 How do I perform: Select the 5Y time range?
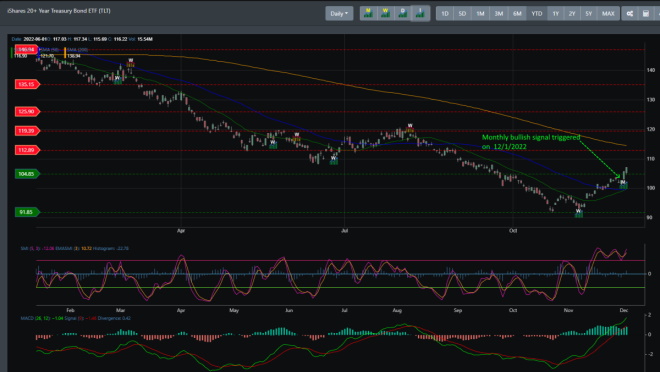[x=588, y=13]
